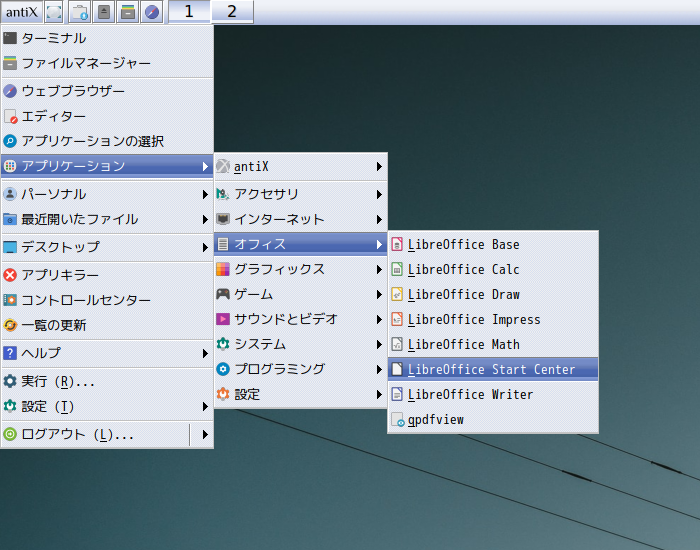Click the gamepad icon of ゲーム

click(223, 294)
